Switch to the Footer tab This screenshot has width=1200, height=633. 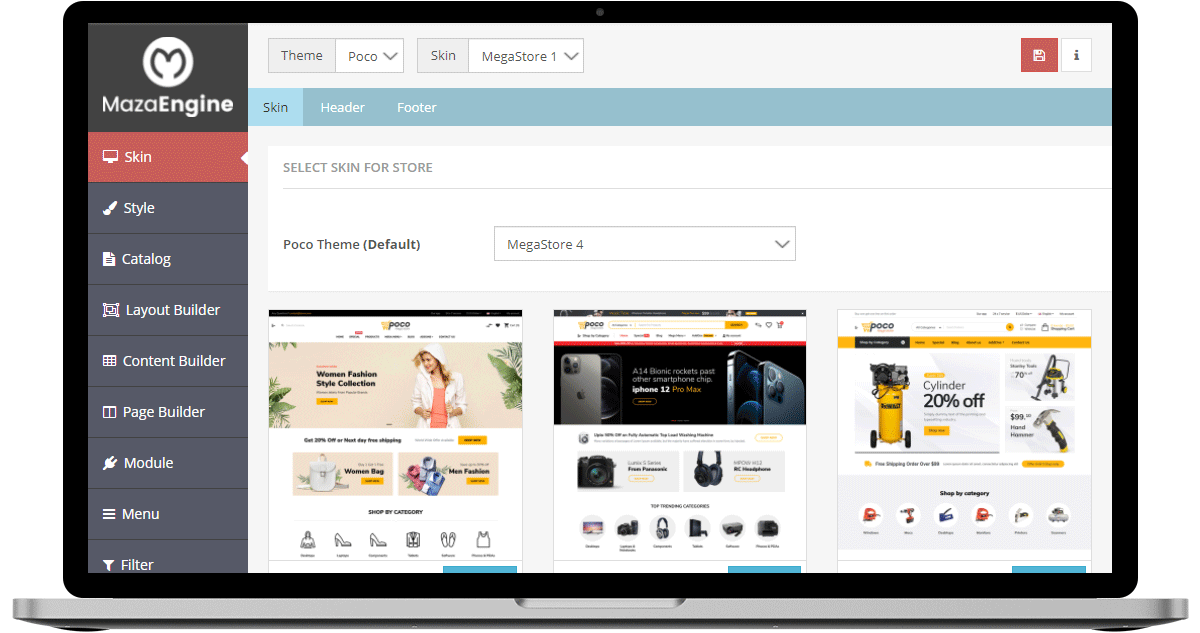click(417, 107)
